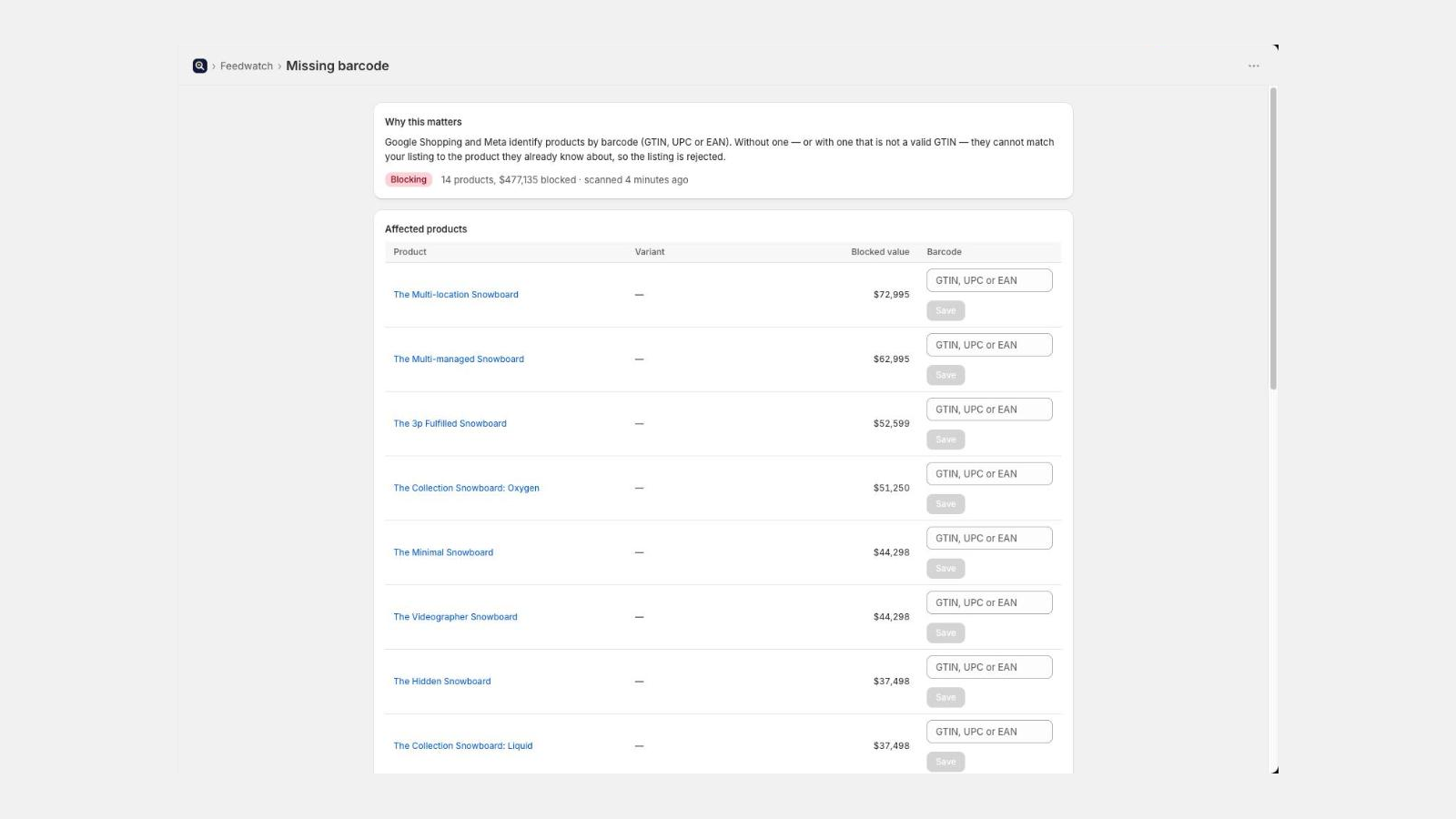
Task: Click the vertical page scrollbar
Action: pyautogui.click(x=1273, y=238)
